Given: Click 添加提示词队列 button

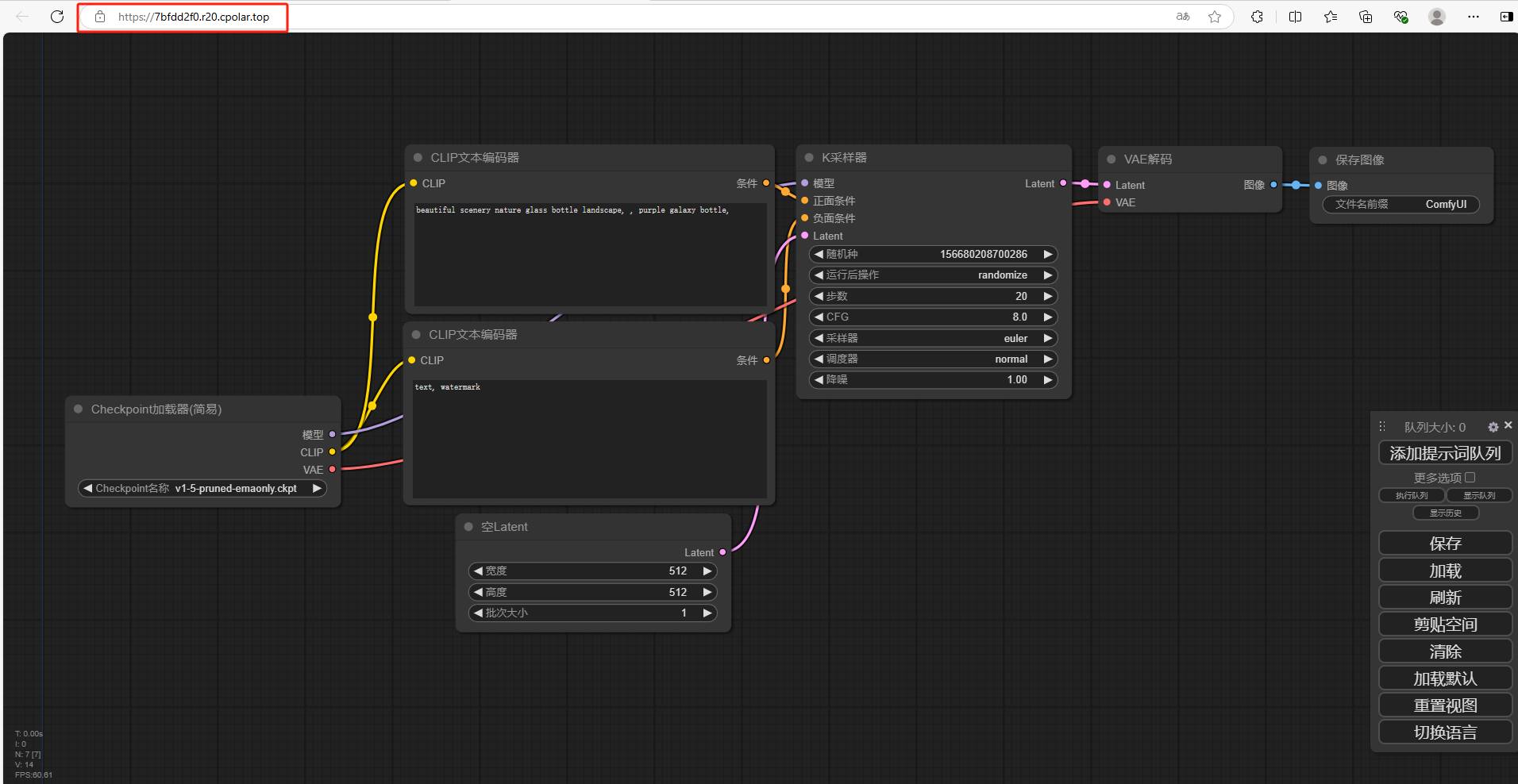Looking at the screenshot, I should (x=1445, y=453).
